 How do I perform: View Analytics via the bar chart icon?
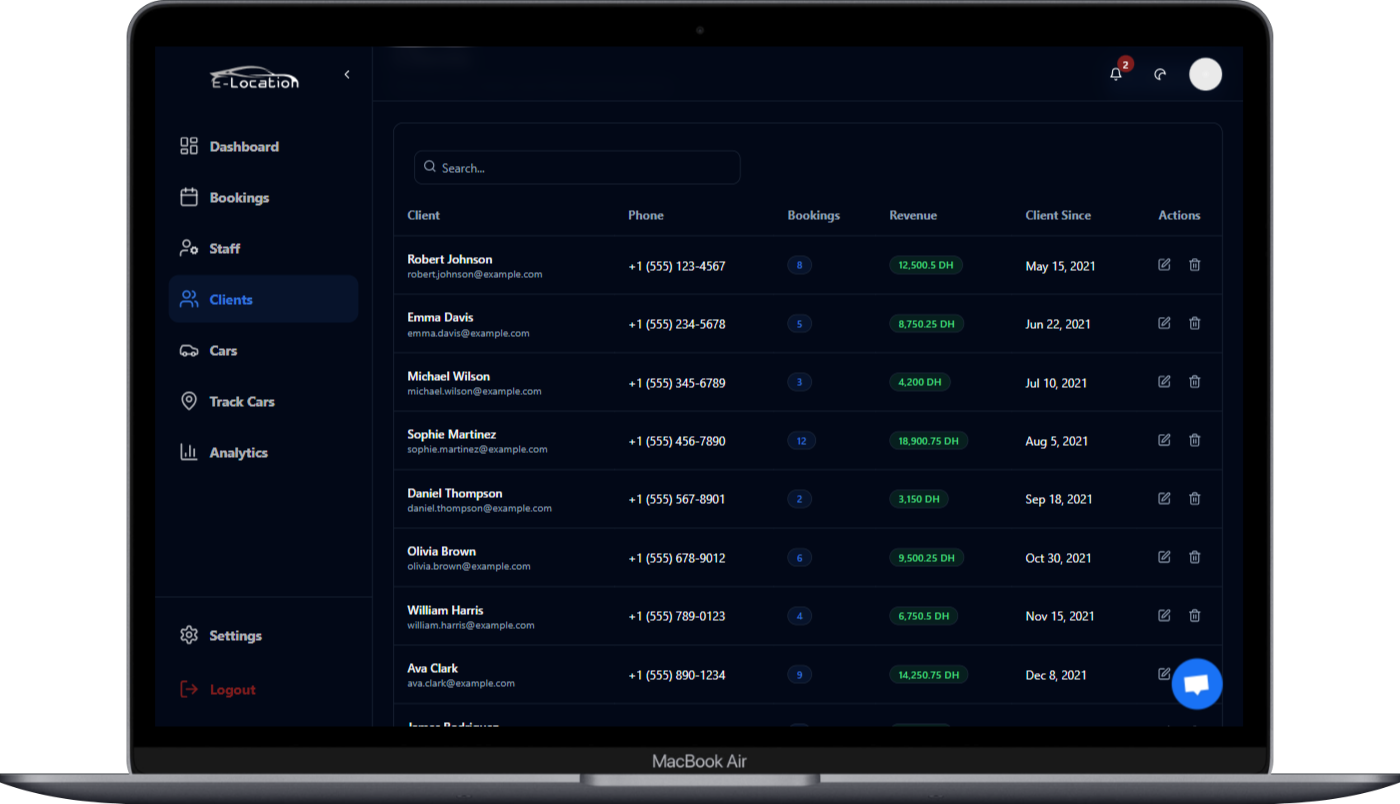pyautogui.click(x=188, y=452)
